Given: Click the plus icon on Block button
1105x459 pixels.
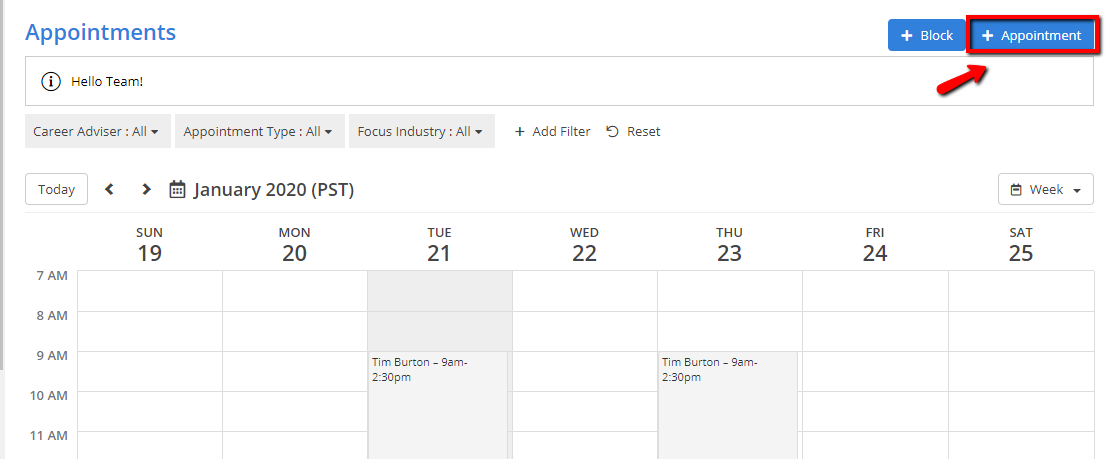Looking at the screenshot, I should pos(907,35).
